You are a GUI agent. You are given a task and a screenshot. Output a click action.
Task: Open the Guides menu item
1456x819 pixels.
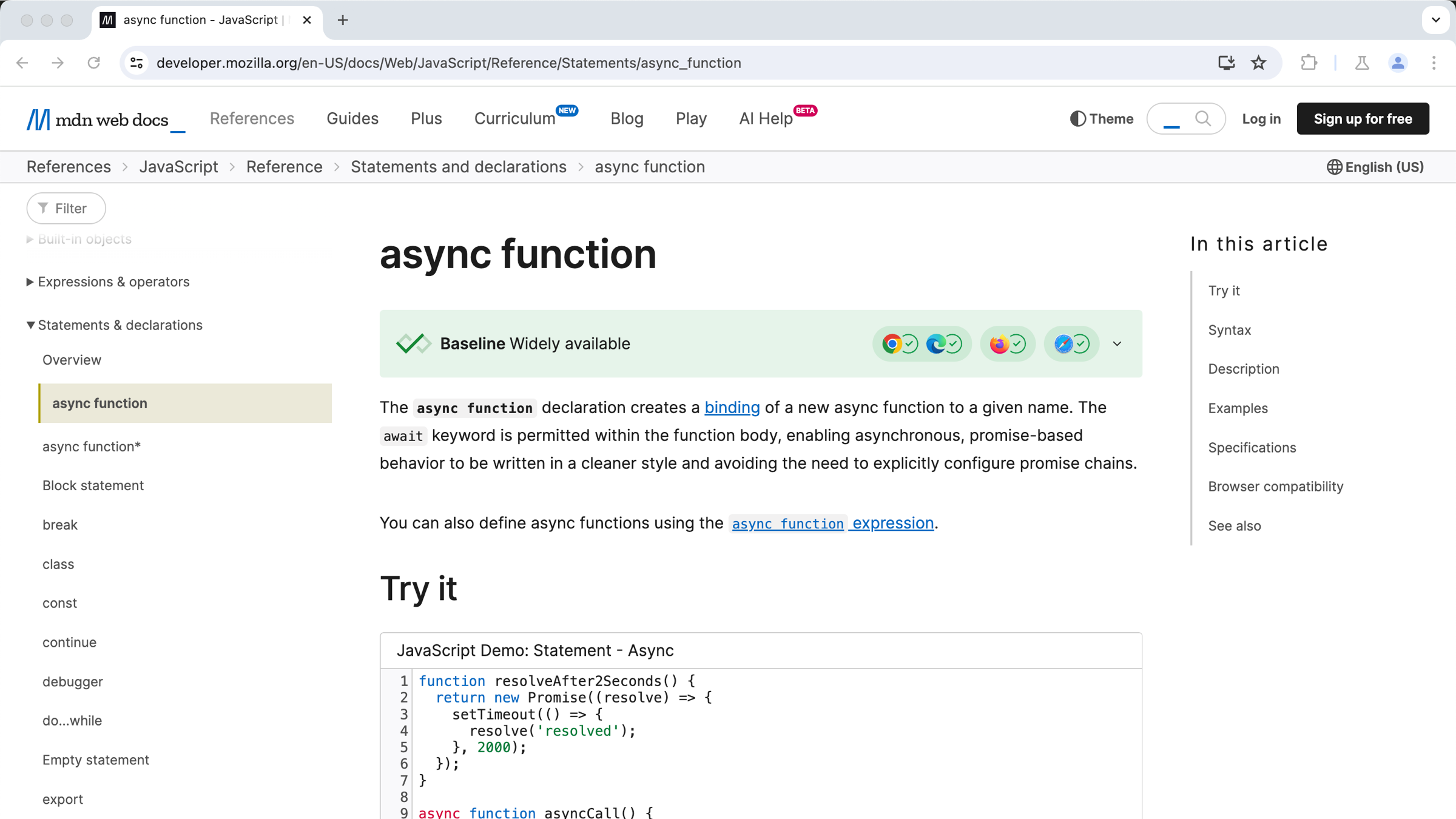[x=352, y=119]
